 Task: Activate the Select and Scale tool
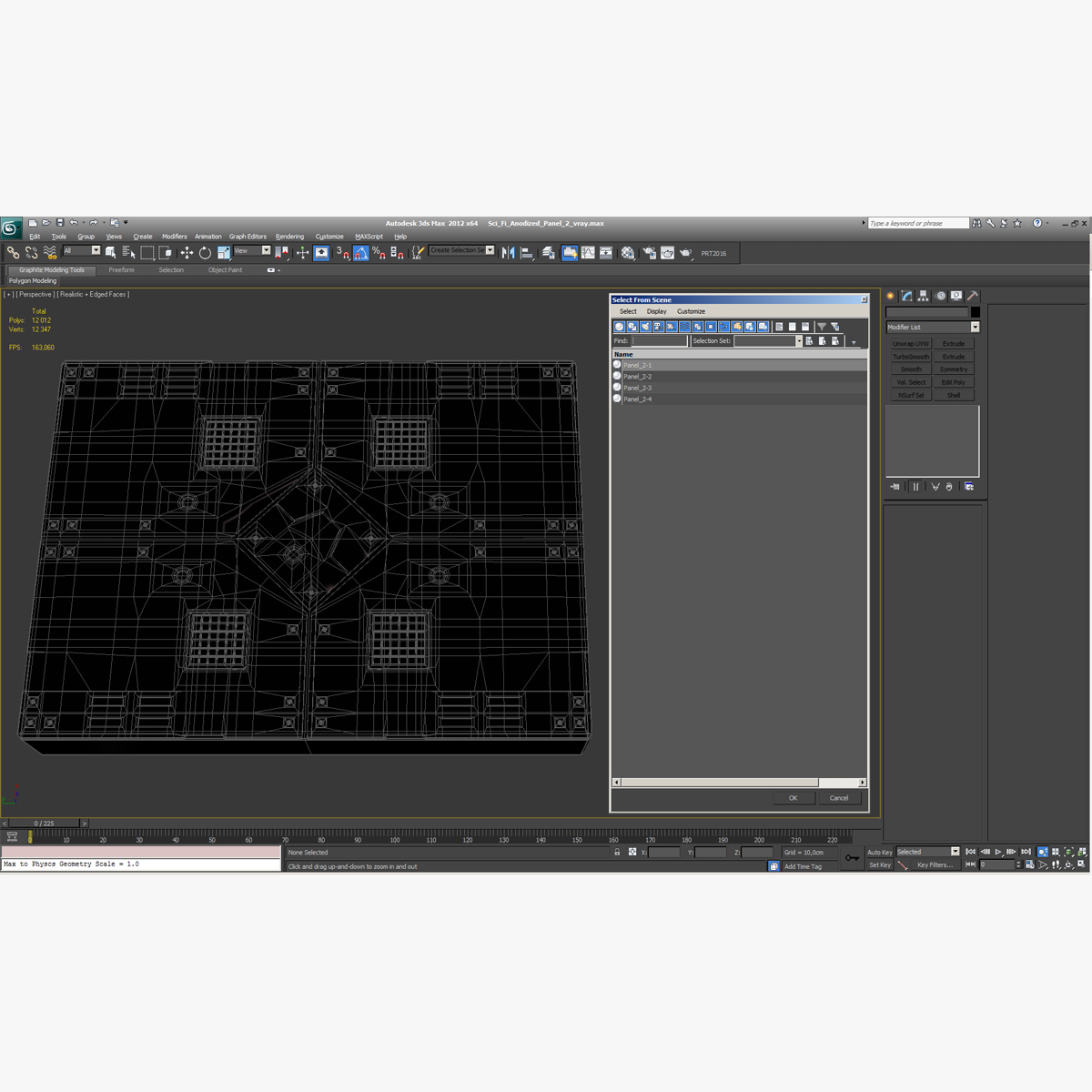coord(224,253)
